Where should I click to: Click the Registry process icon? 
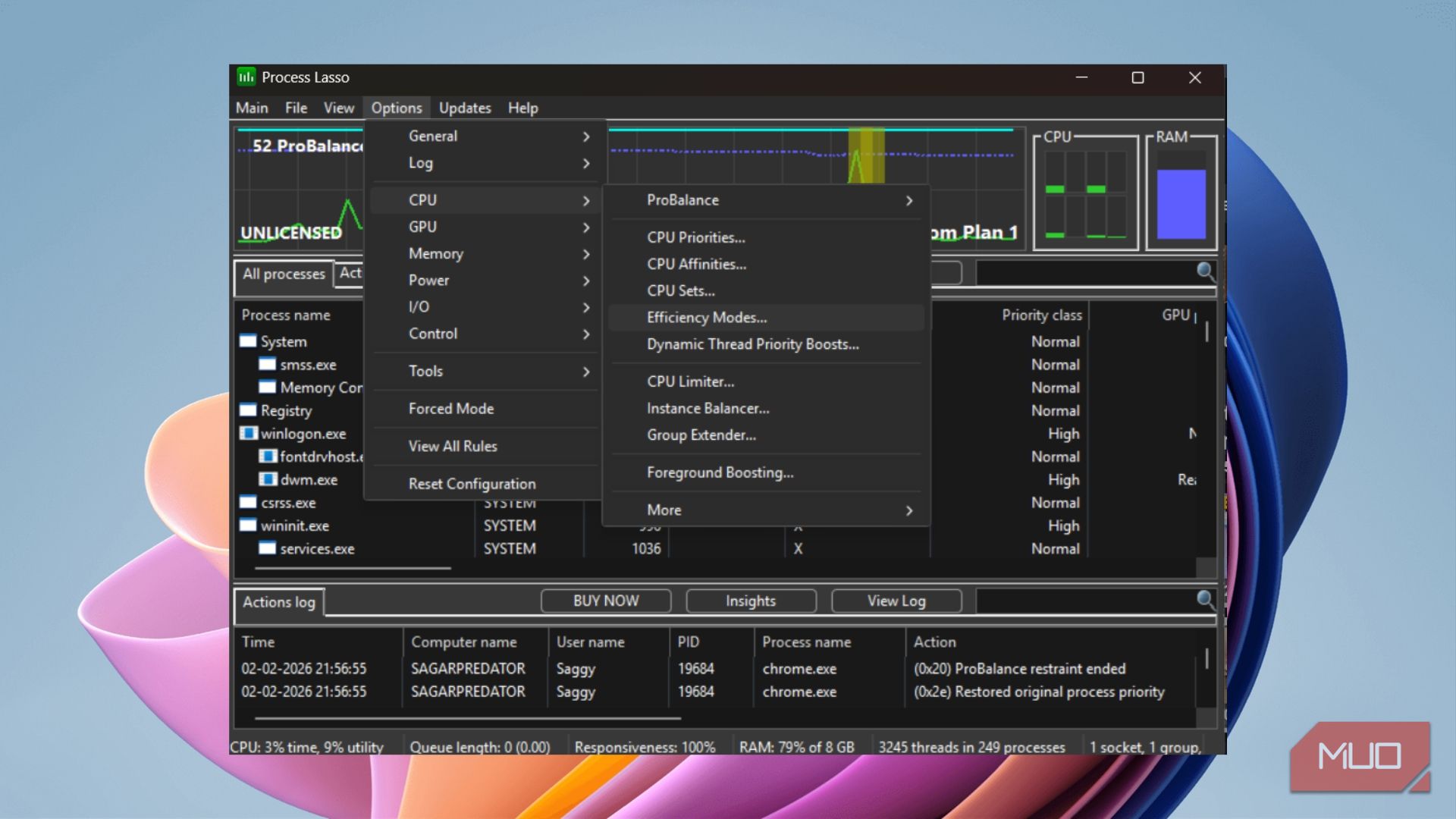(x=248, y=410)
